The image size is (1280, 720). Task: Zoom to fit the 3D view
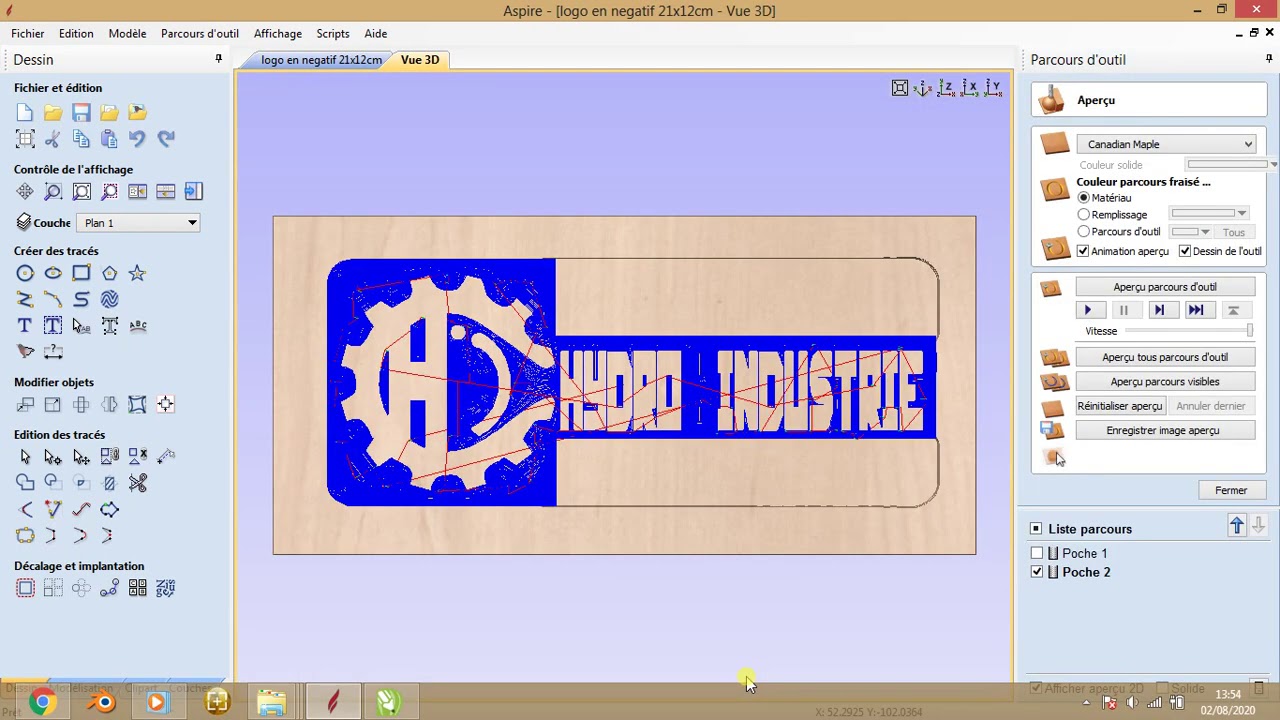[x=900, y=88]
